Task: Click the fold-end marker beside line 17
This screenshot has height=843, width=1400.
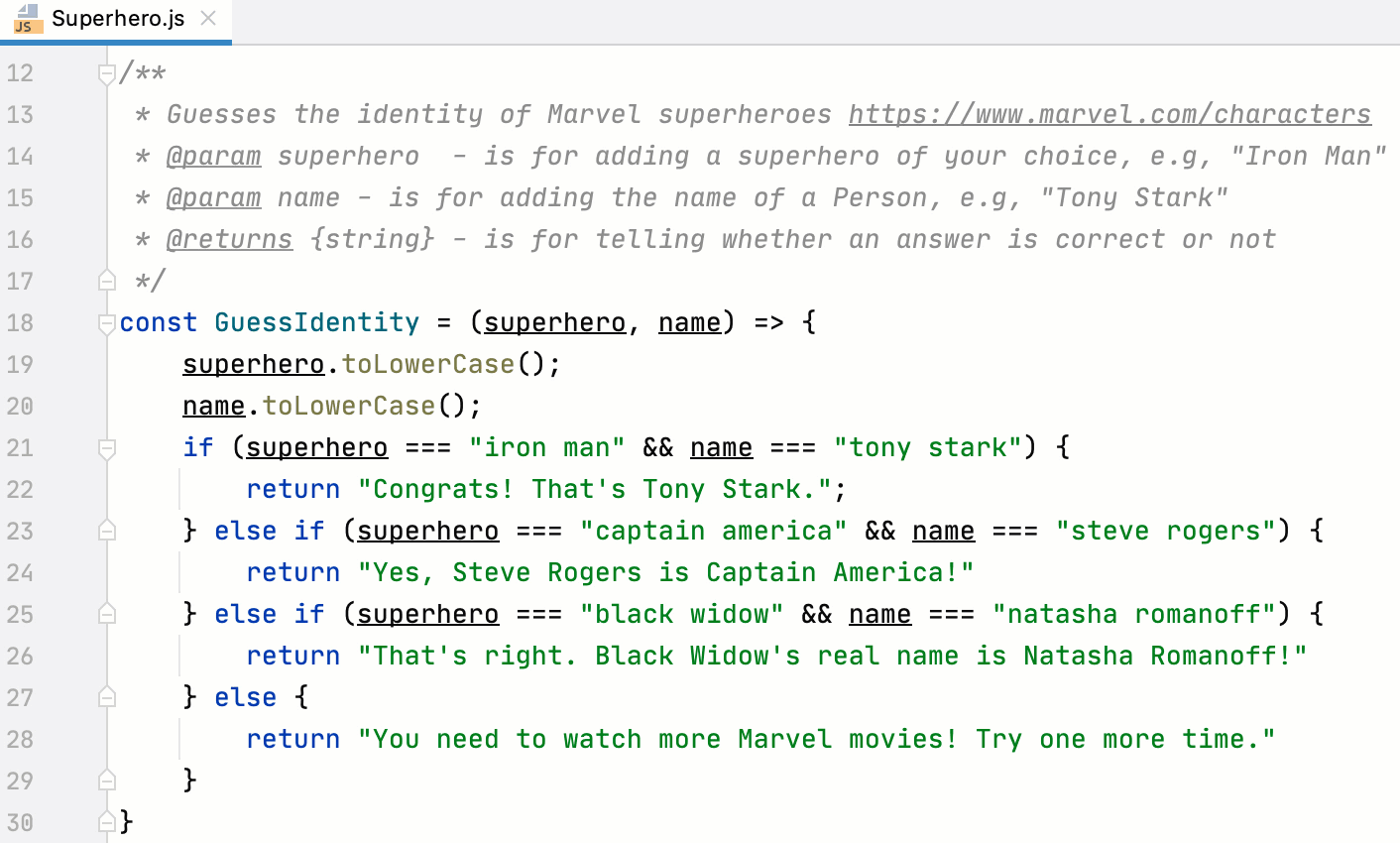Action: 106,281
